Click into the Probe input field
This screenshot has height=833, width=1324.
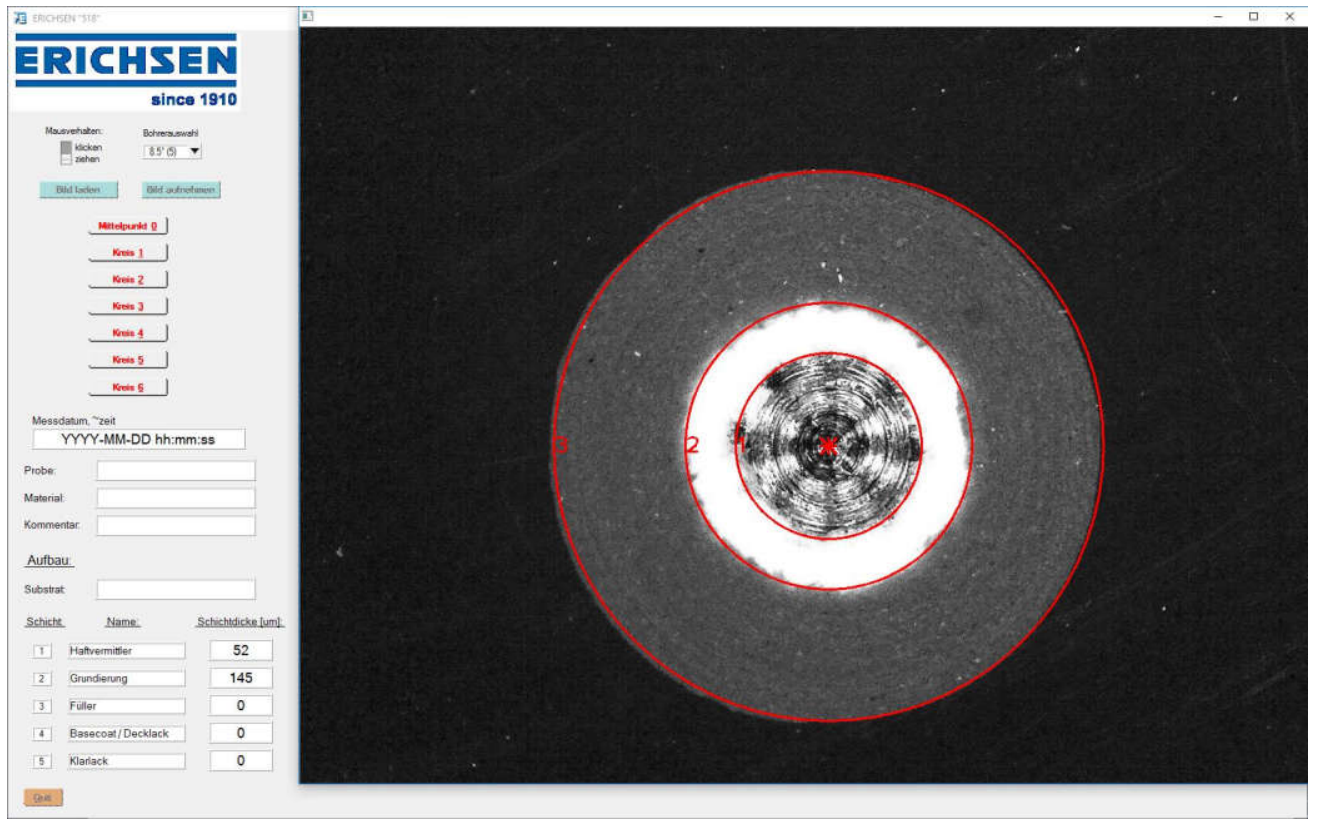point(176,471)
